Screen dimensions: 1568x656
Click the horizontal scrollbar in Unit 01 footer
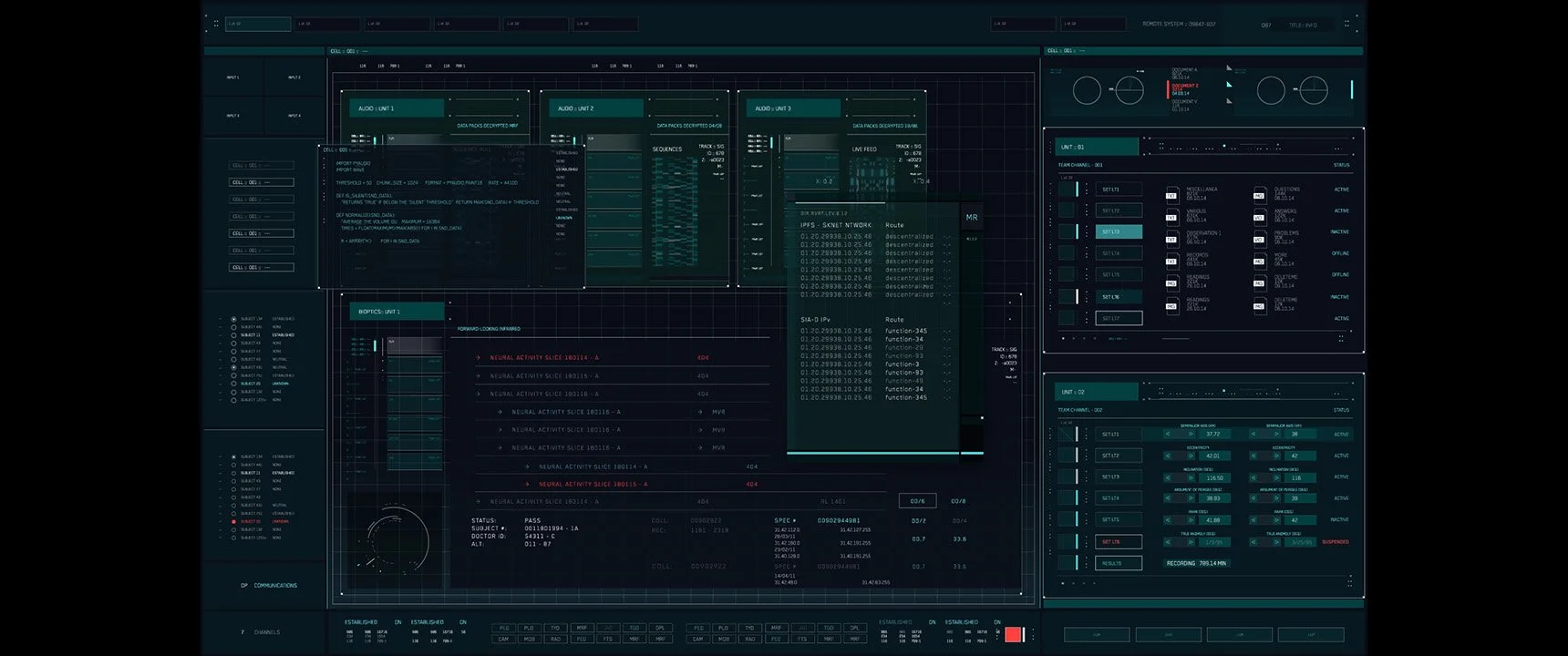click(1175, 339)
